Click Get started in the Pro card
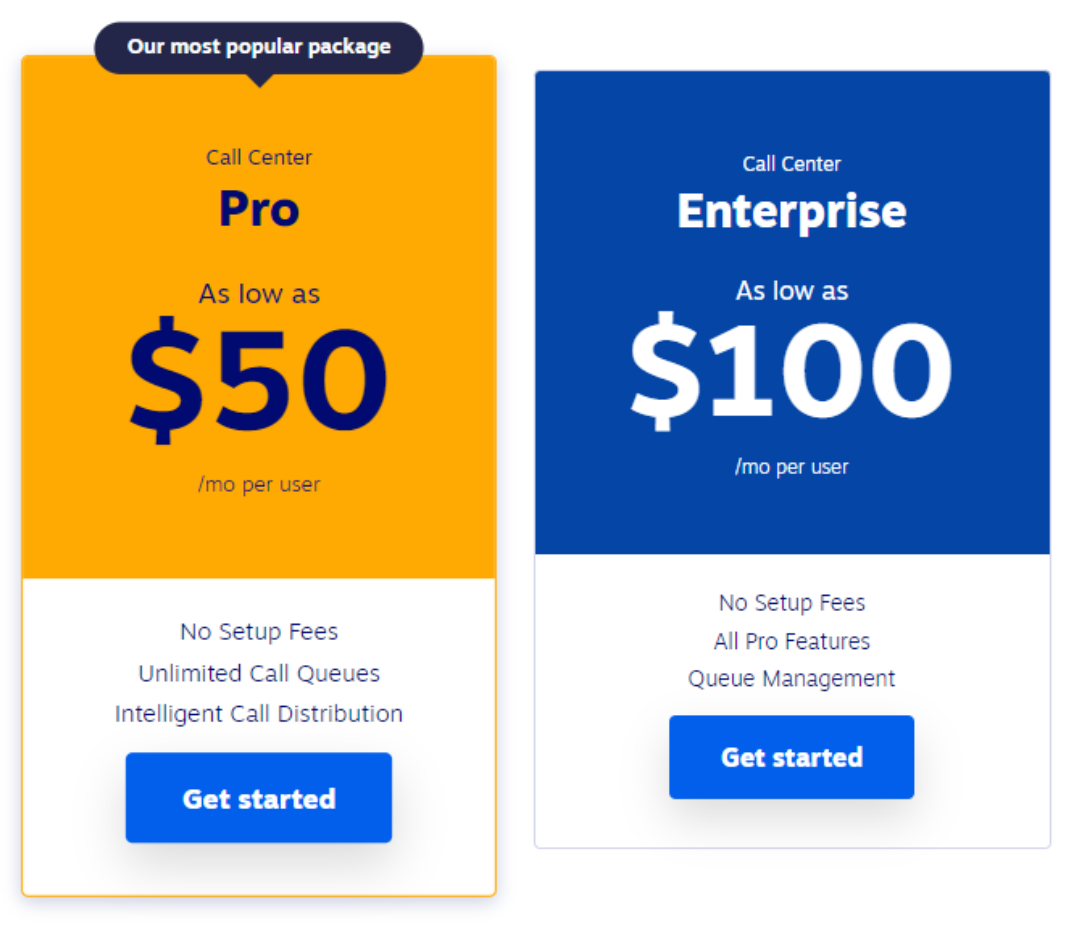 pos(259,798)
